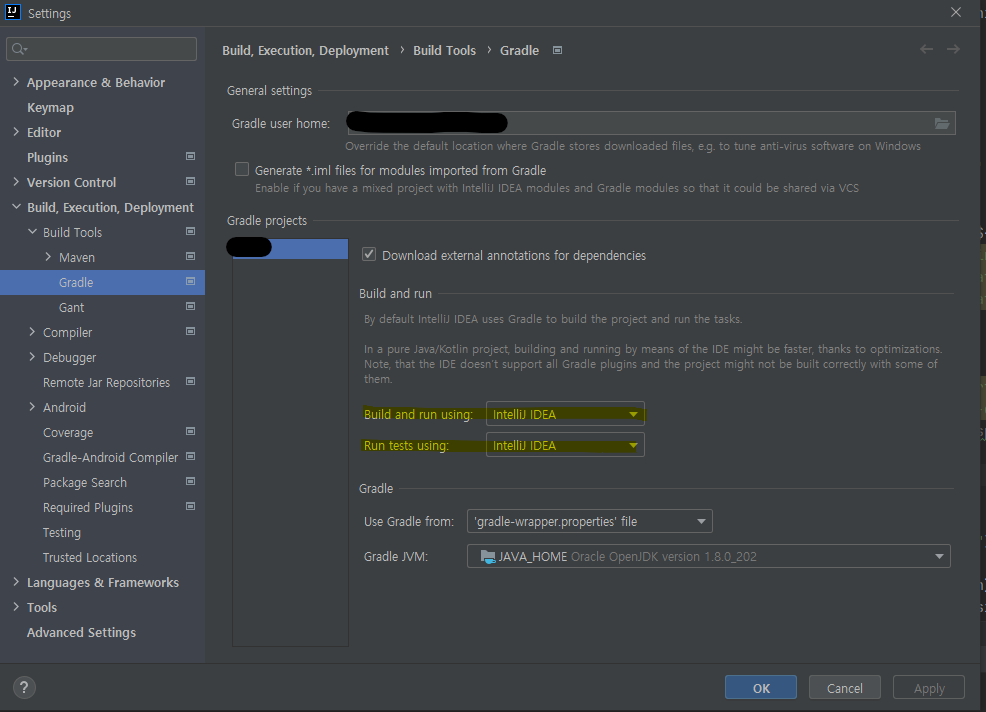Open Required Plugins settings
The height and width of the screenshot is (712, 986).
tap(88, 508)
